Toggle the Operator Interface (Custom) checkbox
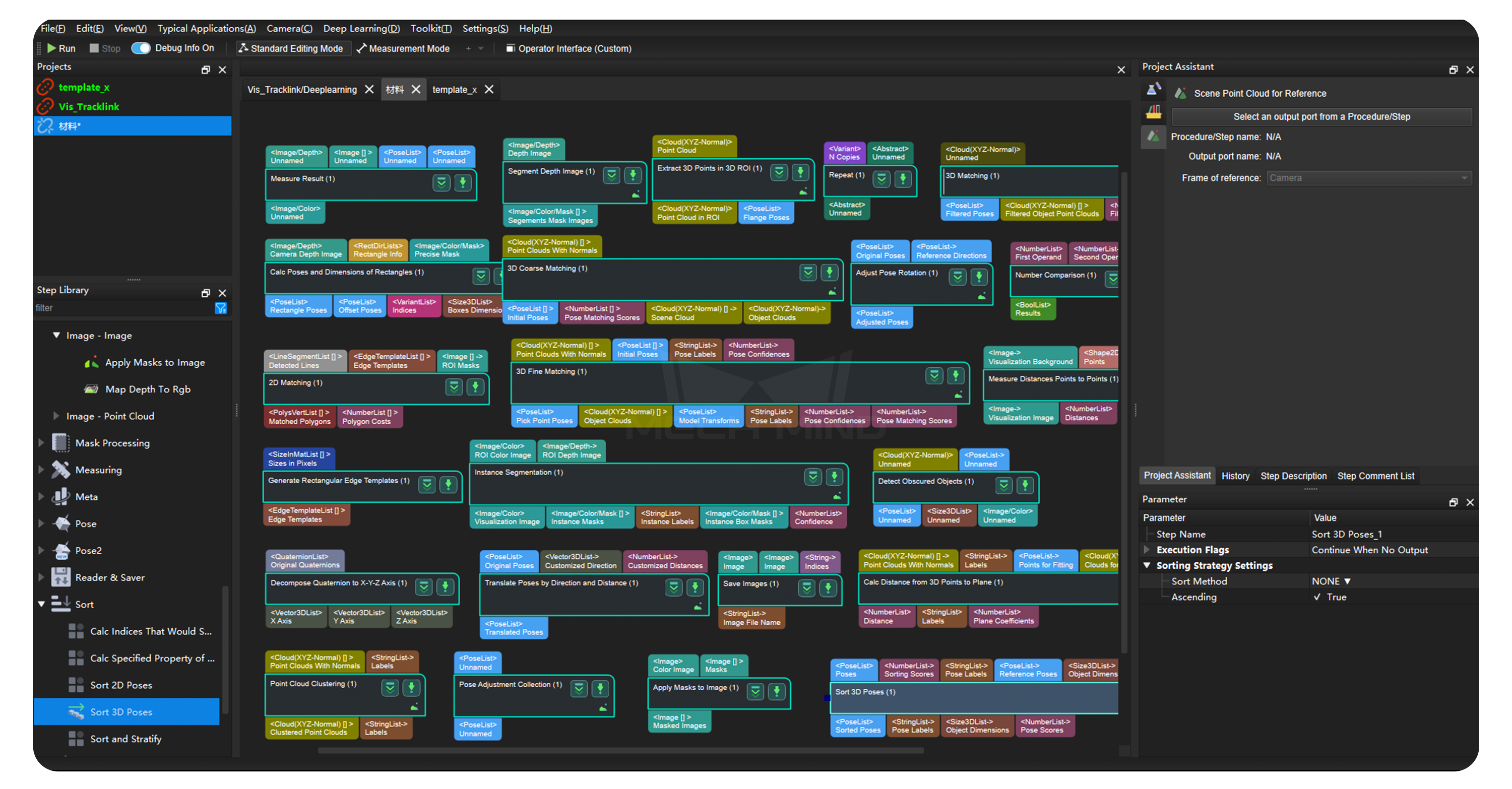Viewport: 1512px width, 789px height. click(510, 48)
